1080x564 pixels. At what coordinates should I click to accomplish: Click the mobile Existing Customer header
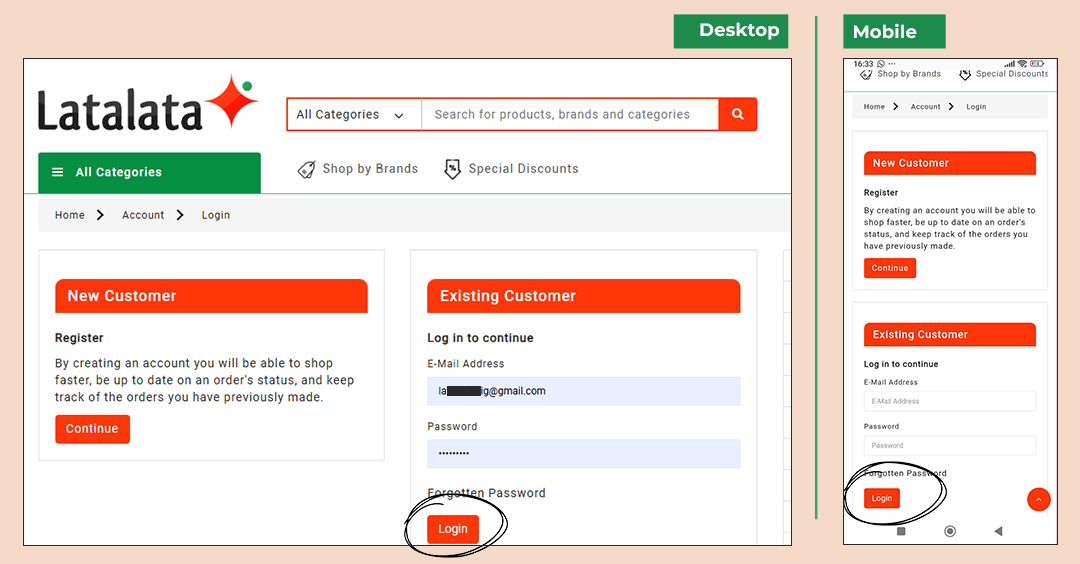pyautogui.click(x=950, y=335)
